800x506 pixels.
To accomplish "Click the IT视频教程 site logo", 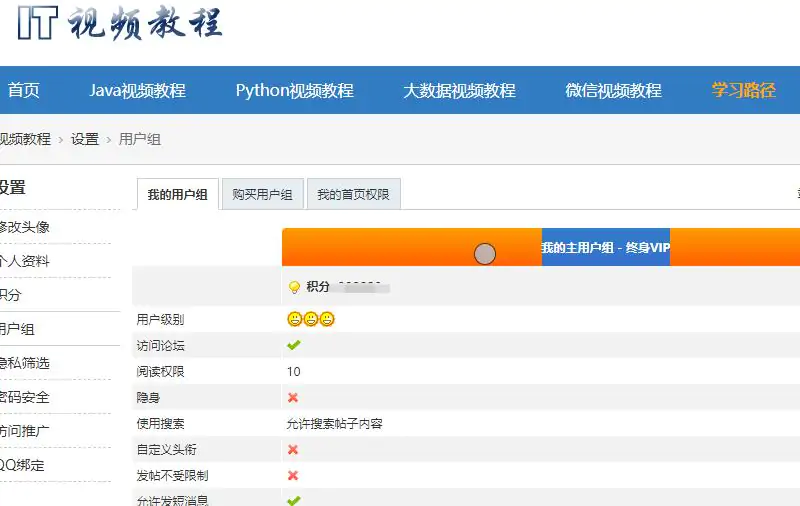I will coord(120,23).
